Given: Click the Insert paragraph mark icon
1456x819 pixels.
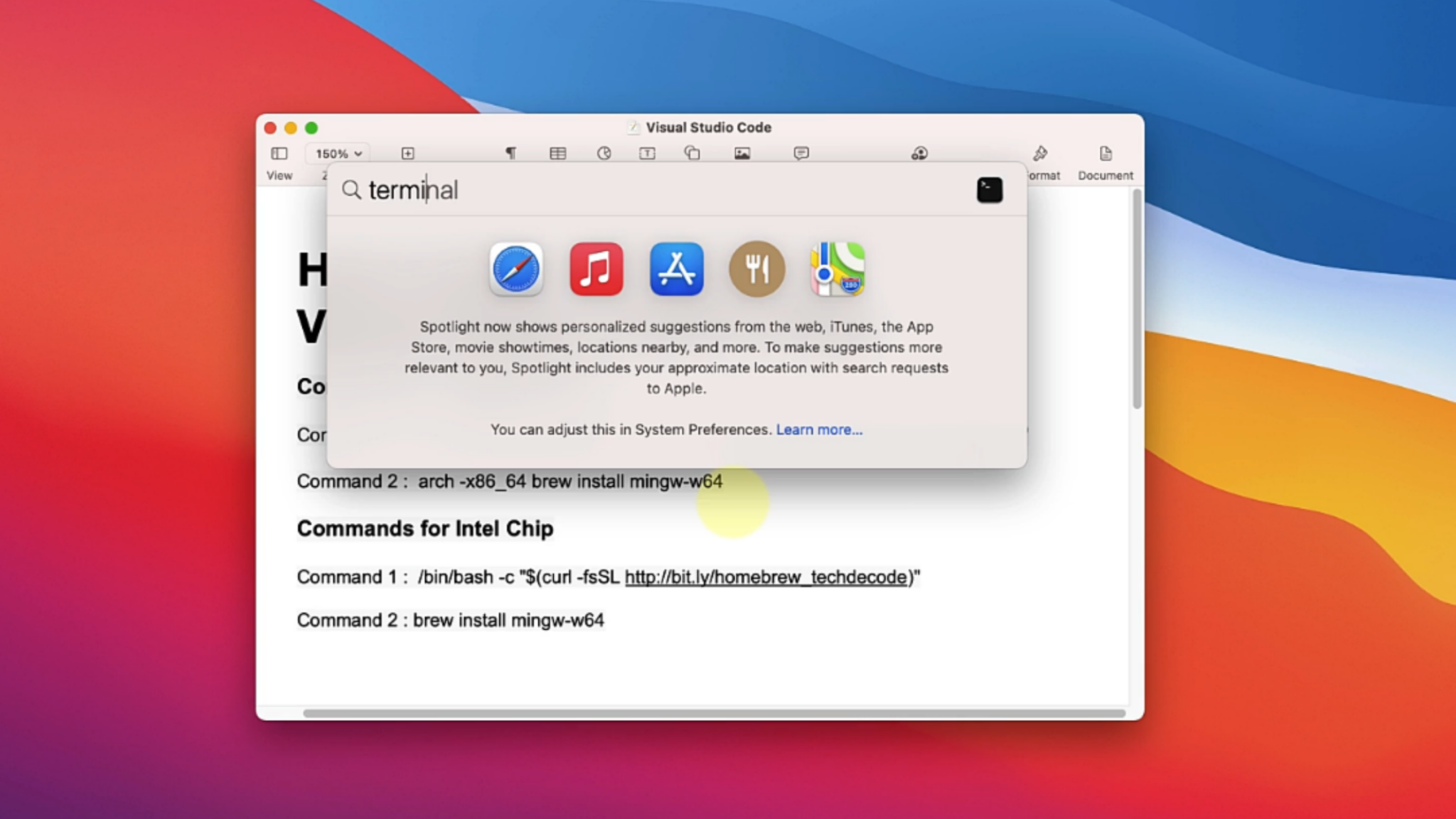Looking at the screenshot, I should point(510,154).
